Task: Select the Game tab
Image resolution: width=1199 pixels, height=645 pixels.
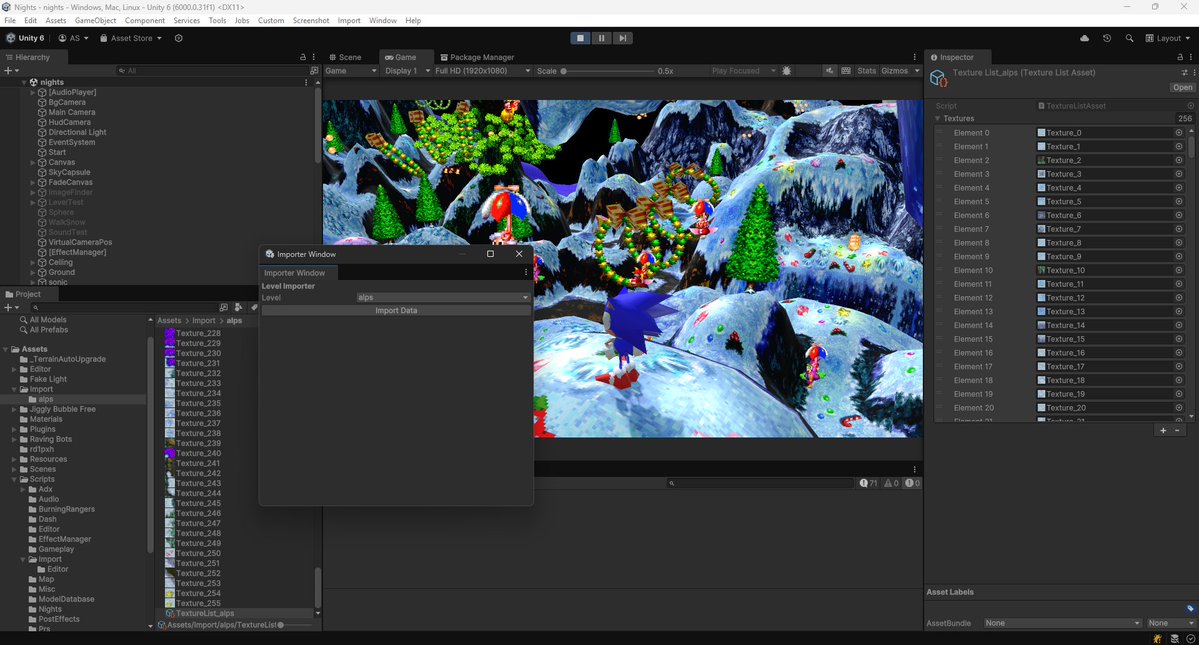Action: tap(401, 57)
